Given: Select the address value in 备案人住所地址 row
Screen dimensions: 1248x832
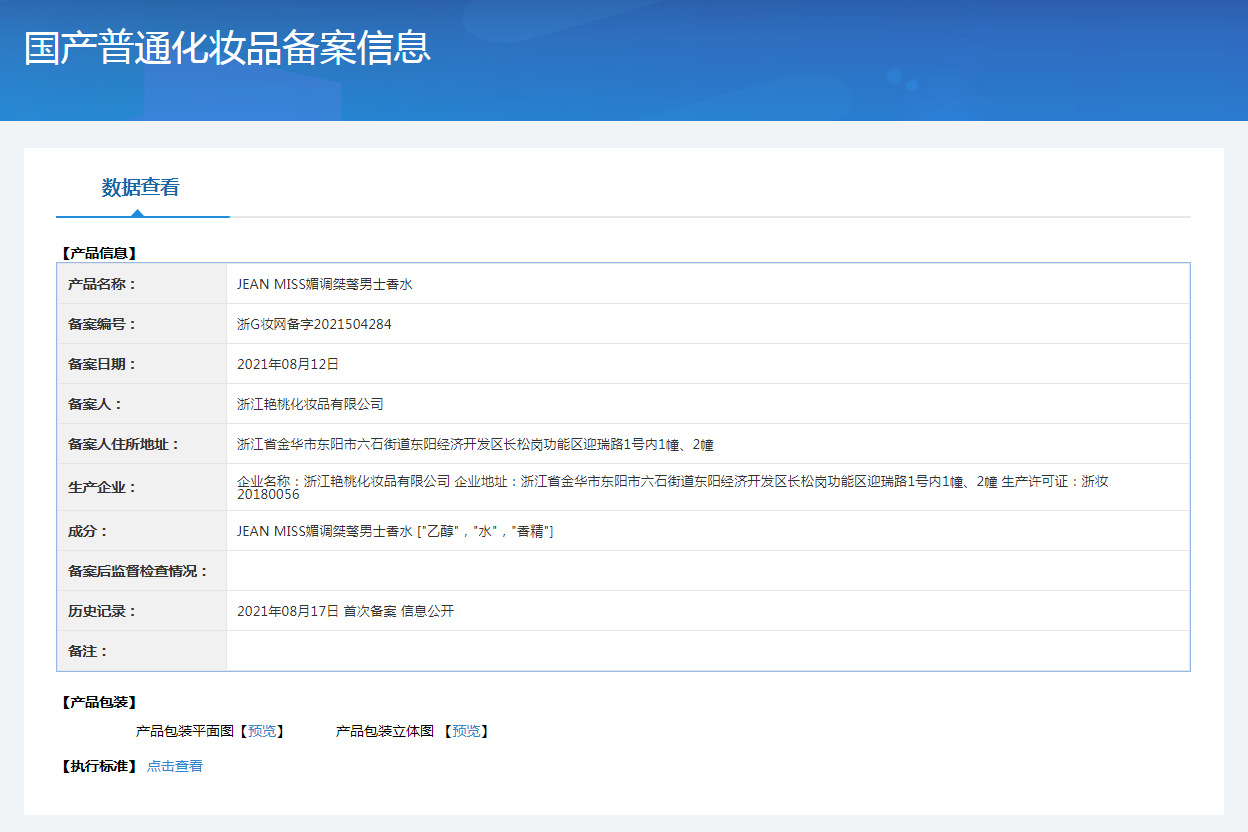Looking at the screenshot, I should point(475,444).
